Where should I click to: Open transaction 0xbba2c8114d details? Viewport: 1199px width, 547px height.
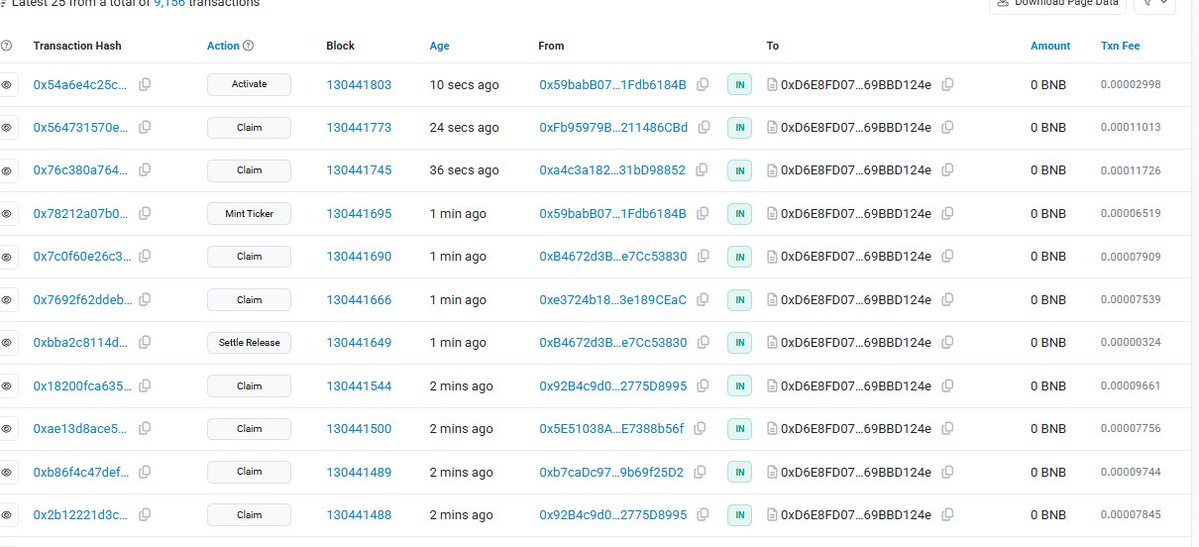pos(81,343)
